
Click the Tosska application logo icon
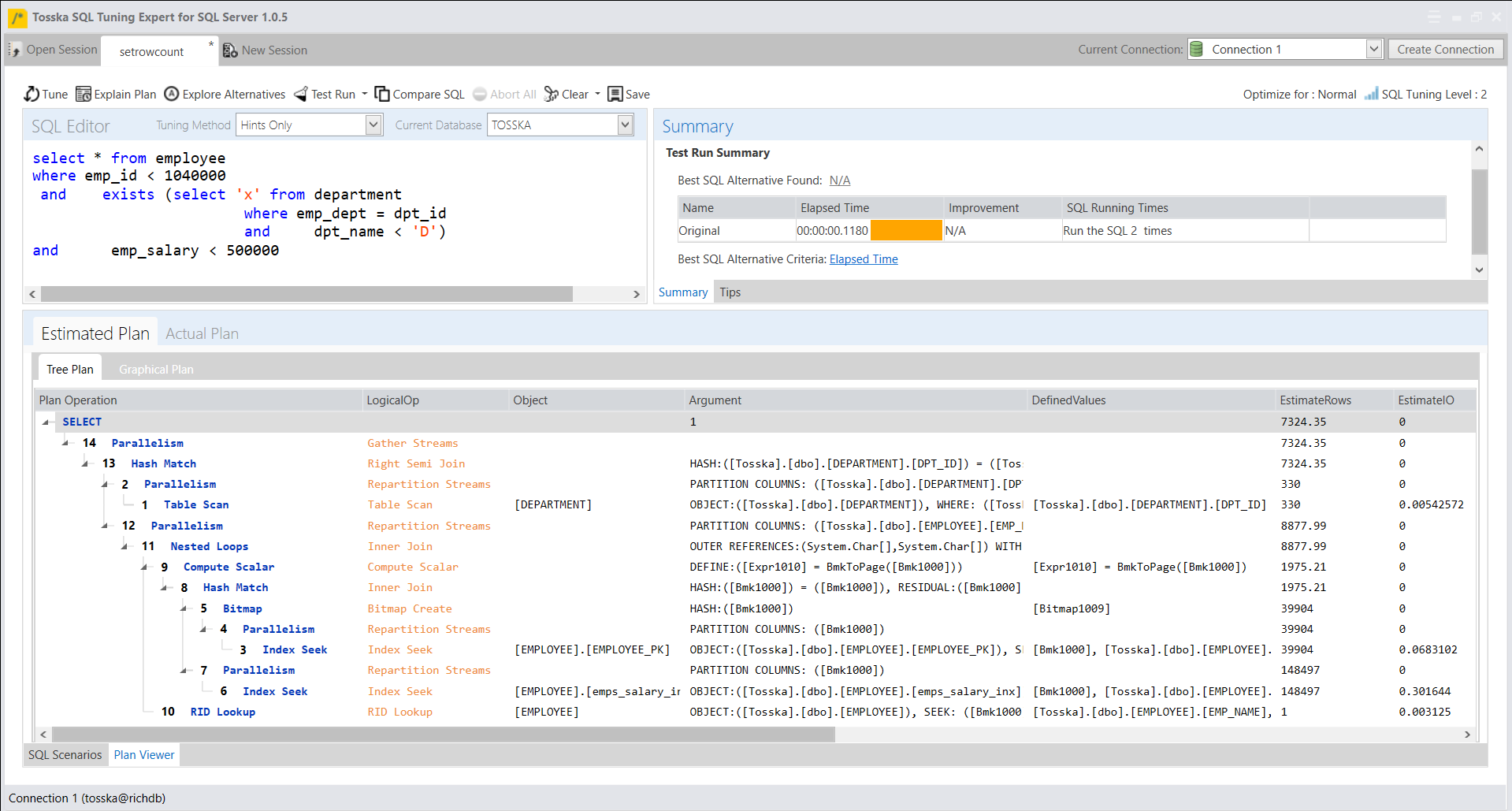[17, 17]
